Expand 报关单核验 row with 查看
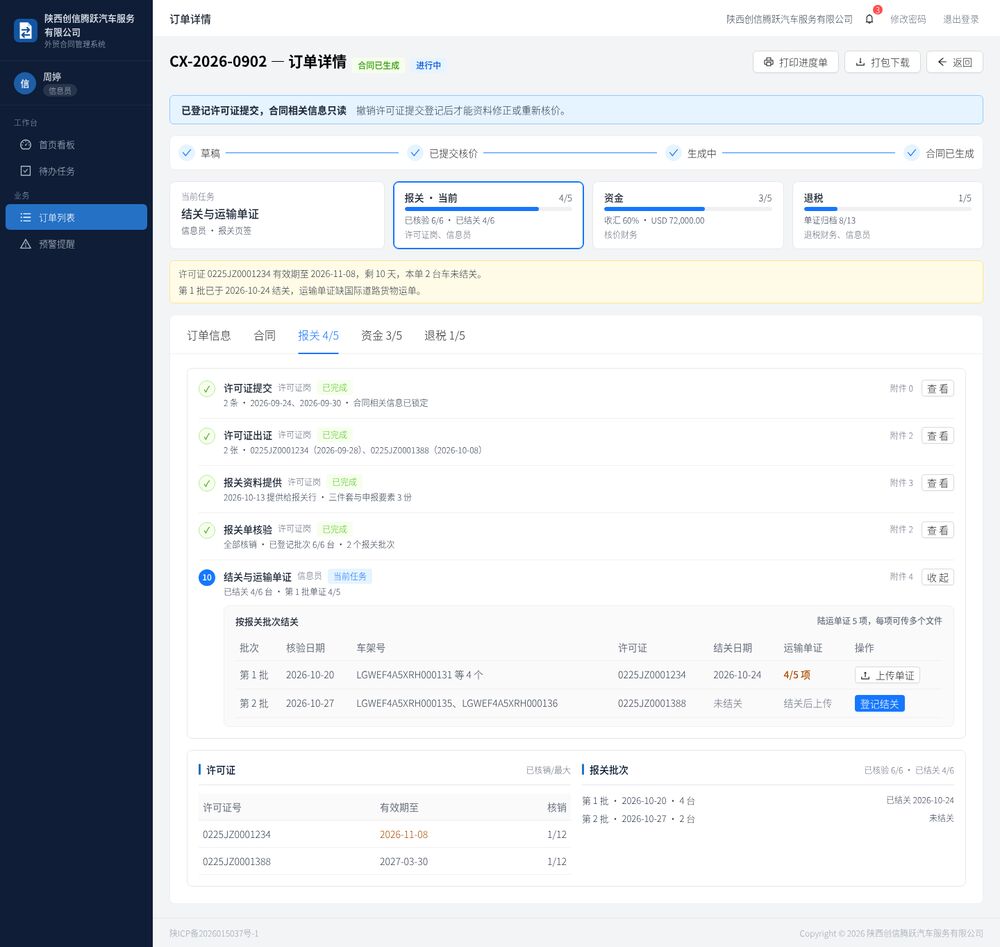Screen dimensions: 1000x947 click(938, 530)
